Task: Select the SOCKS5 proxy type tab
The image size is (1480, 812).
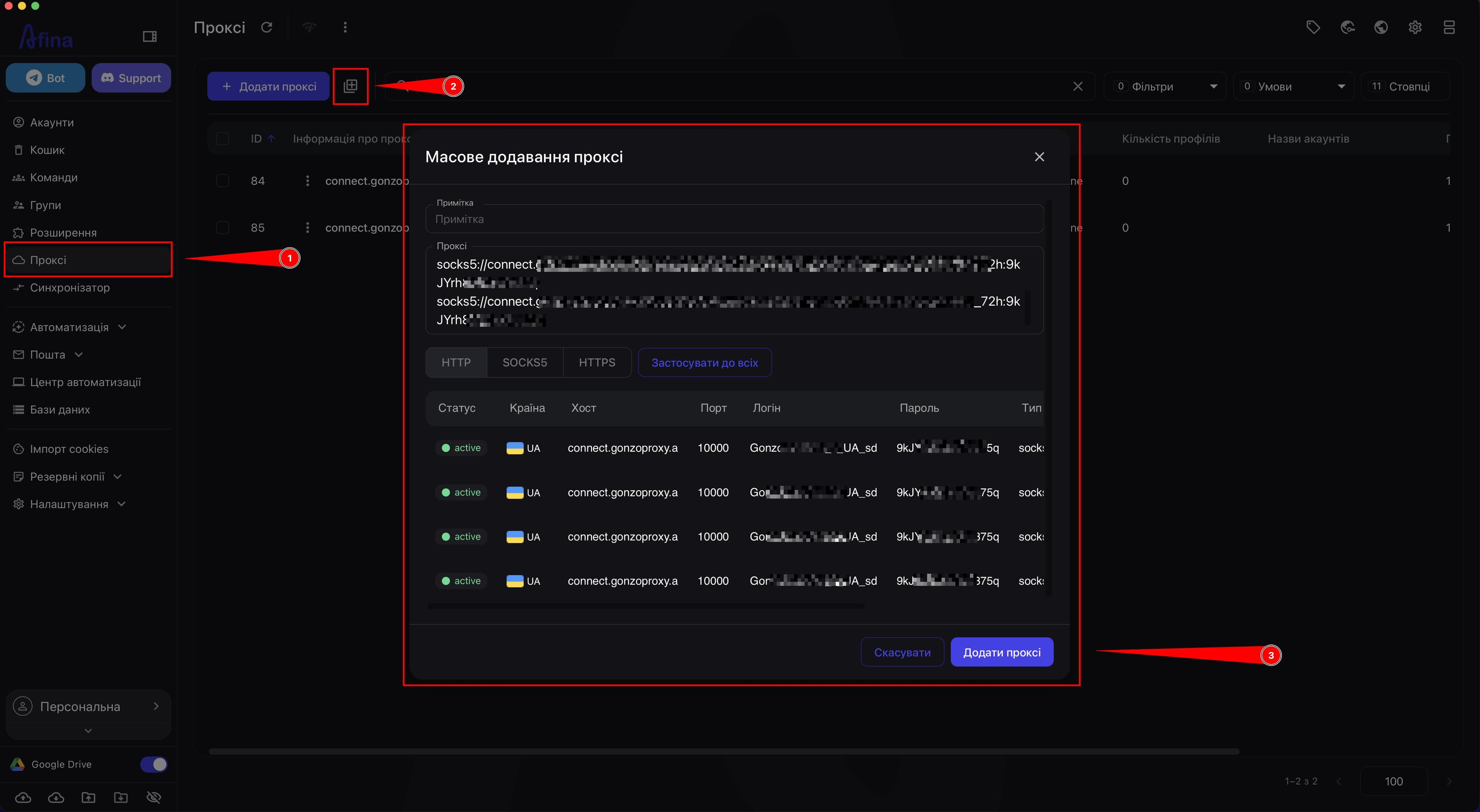Action: (x=525, y=363)
